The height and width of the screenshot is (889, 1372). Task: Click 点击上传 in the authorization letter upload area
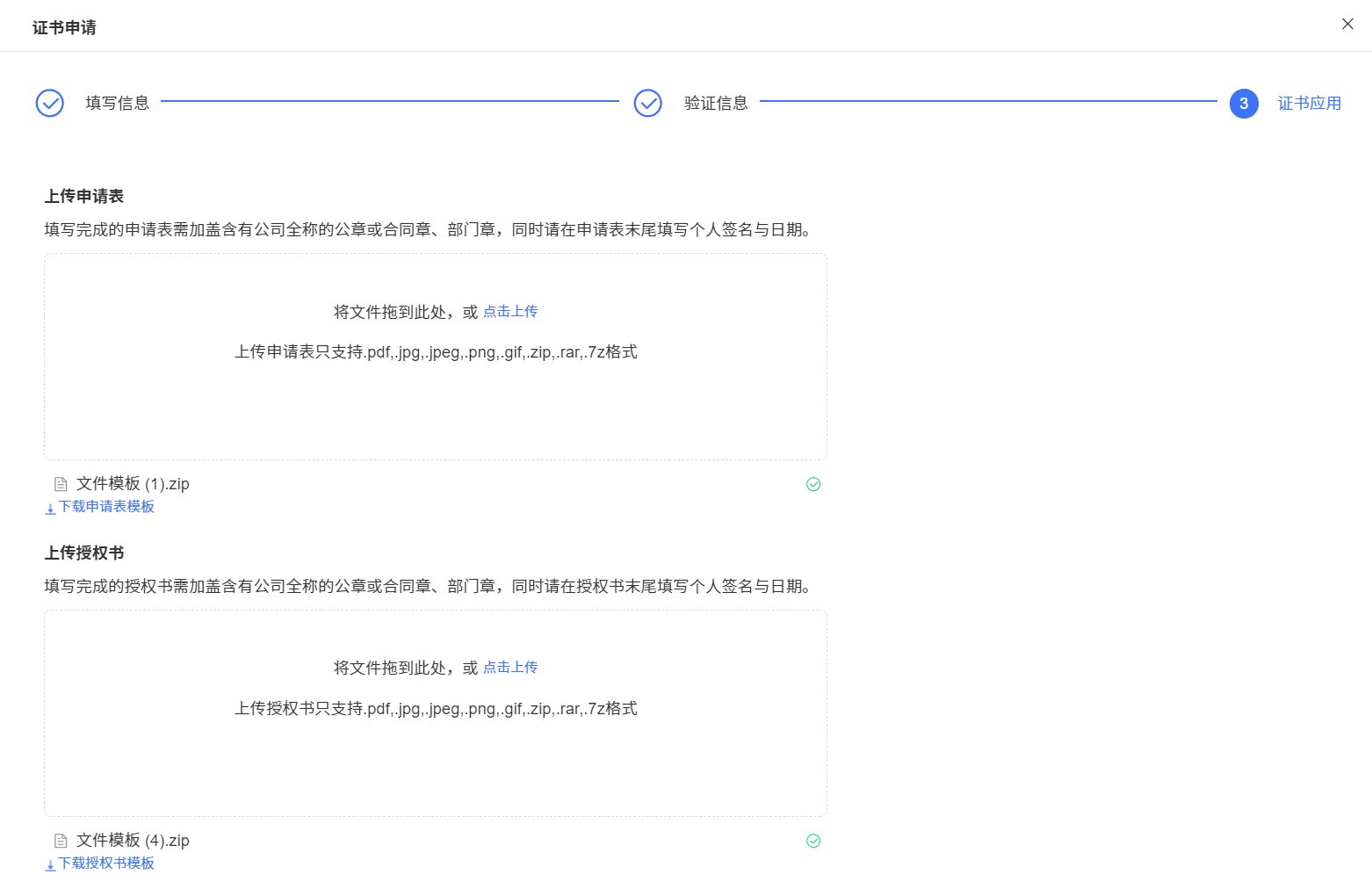510,668
